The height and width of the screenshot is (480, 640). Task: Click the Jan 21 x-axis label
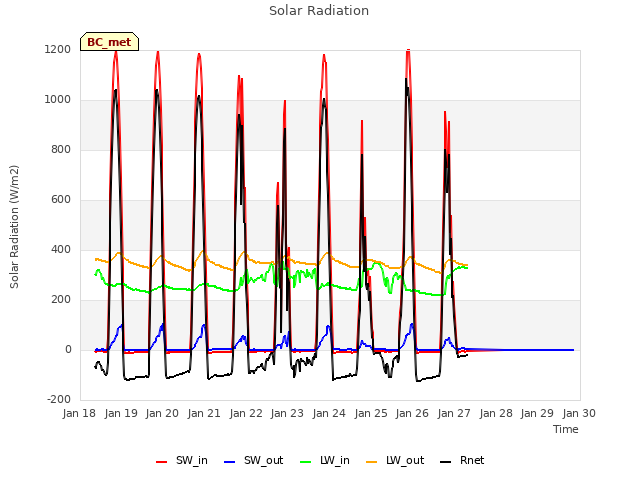click(x=204, y=413)
